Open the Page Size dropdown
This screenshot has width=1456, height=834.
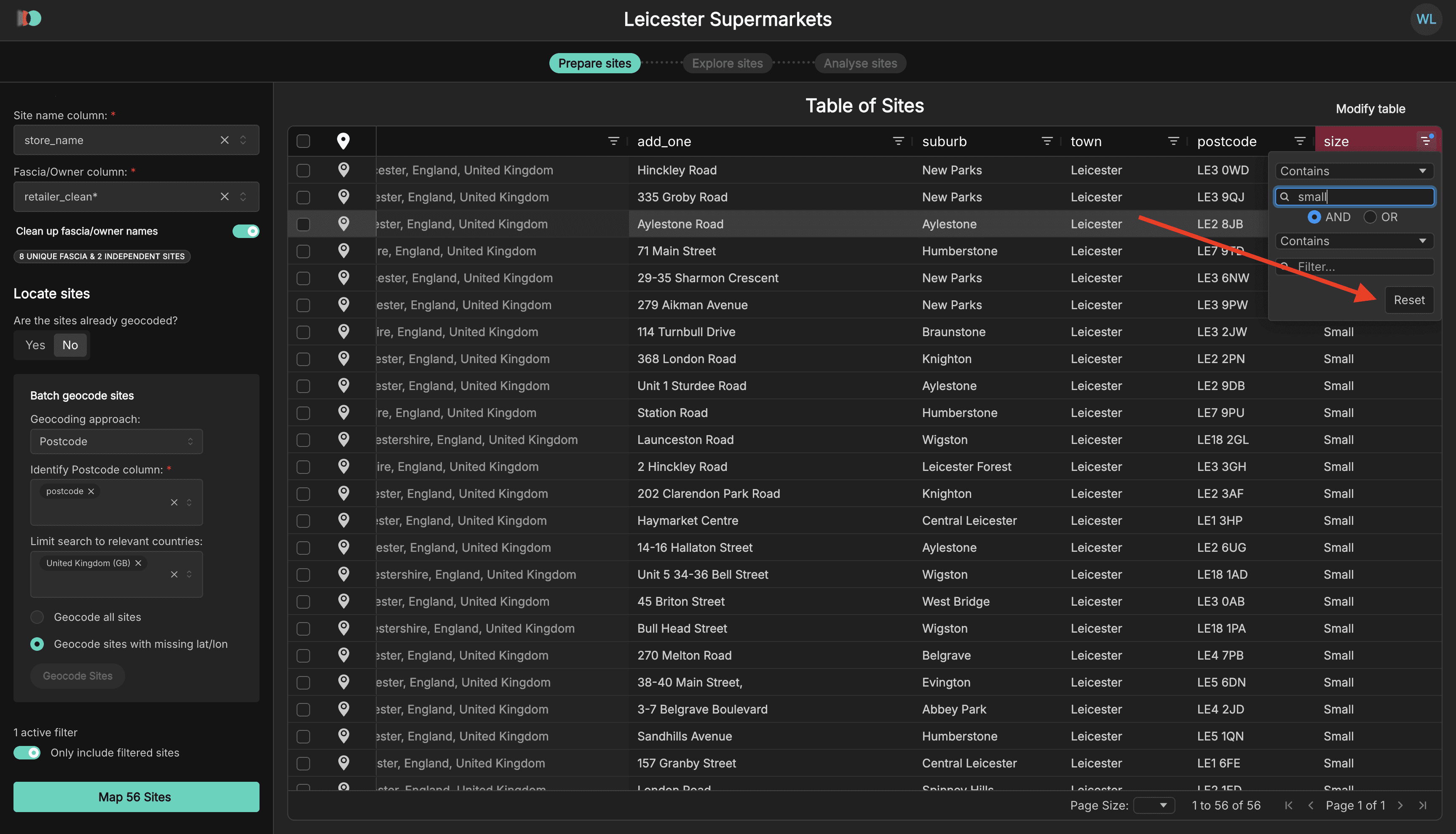[x=1154, y=805]
